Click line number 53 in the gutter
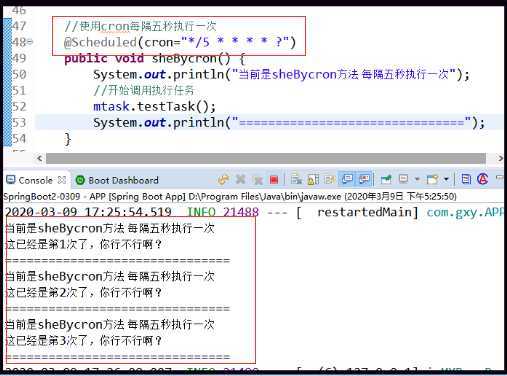The height and width of the screenshot is (376, 507). pos(19,123)
